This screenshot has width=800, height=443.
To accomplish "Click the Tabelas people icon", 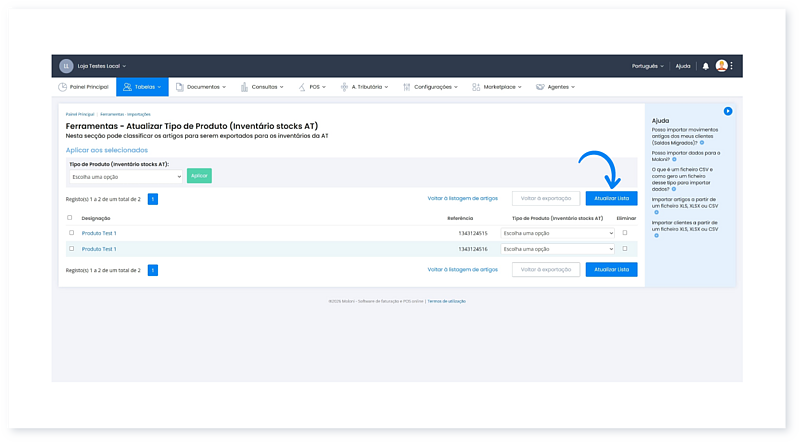I will 127,87.
